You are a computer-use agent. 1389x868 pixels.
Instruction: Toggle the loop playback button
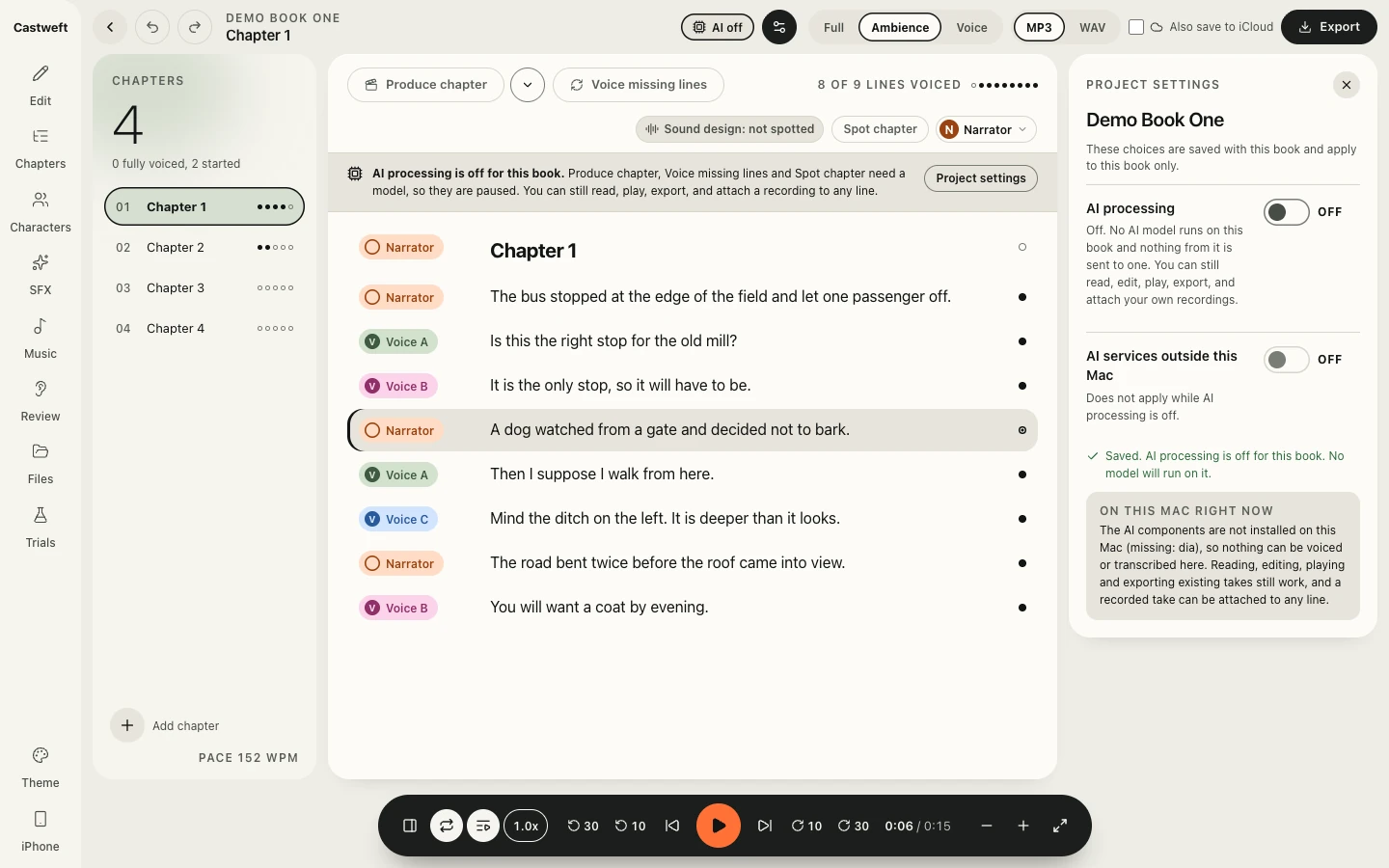[x=447, y=826]
